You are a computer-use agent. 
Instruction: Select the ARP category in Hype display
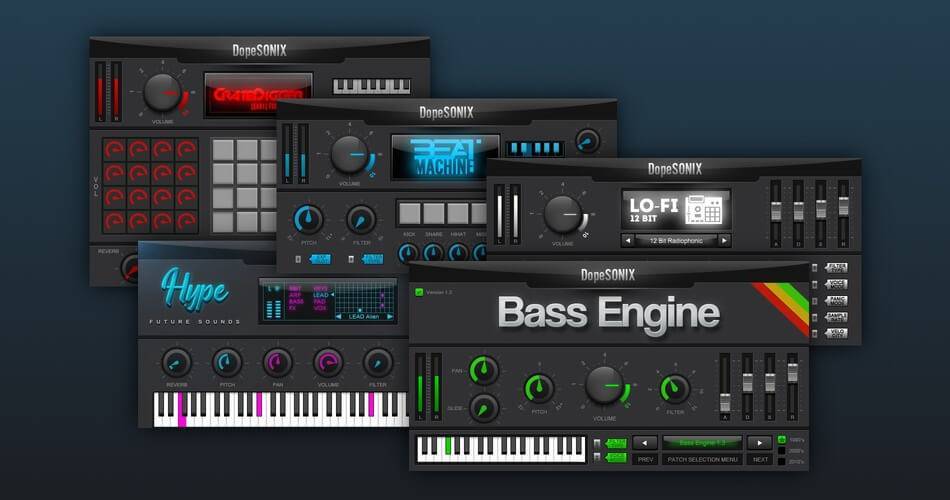295,295
